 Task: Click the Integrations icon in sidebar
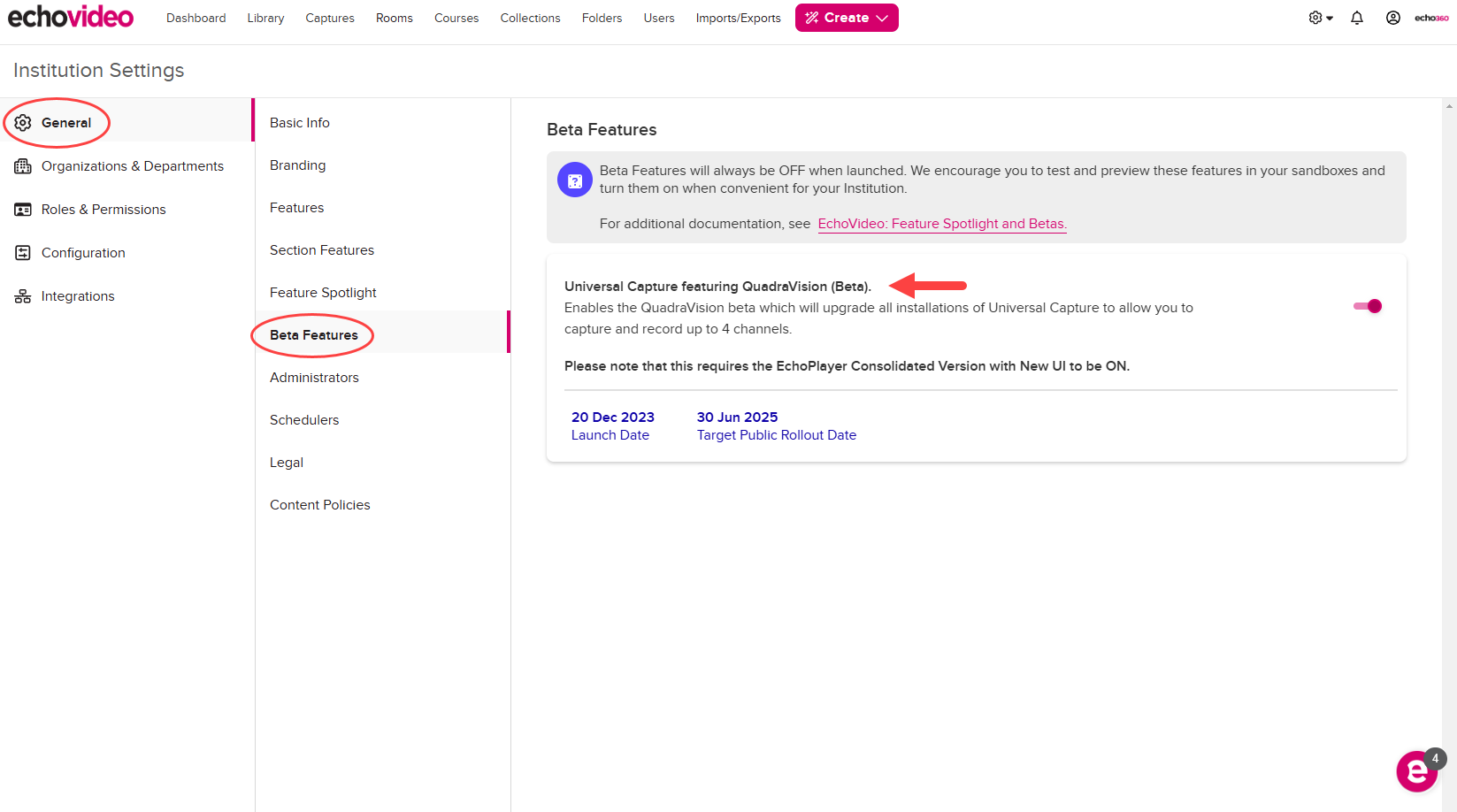[23, 296]
